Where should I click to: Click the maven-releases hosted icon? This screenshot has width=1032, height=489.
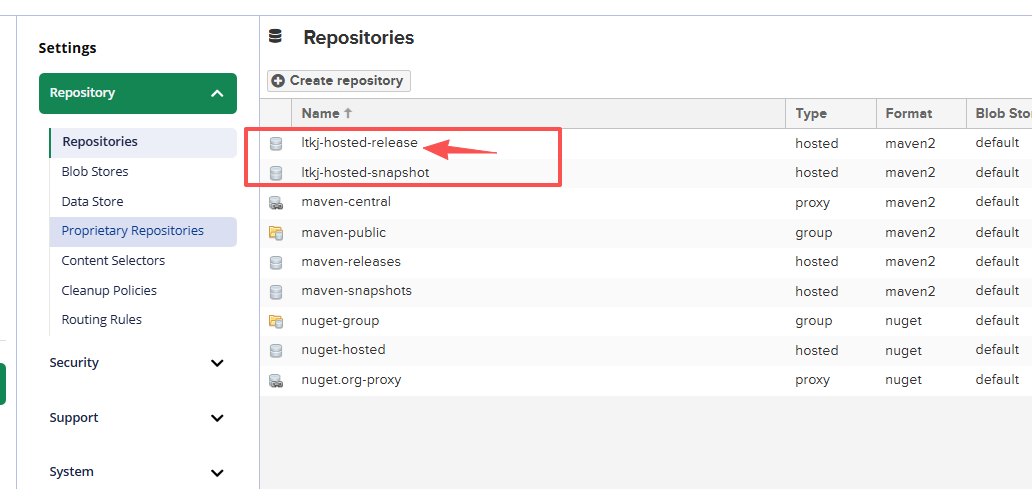[276, 262]
